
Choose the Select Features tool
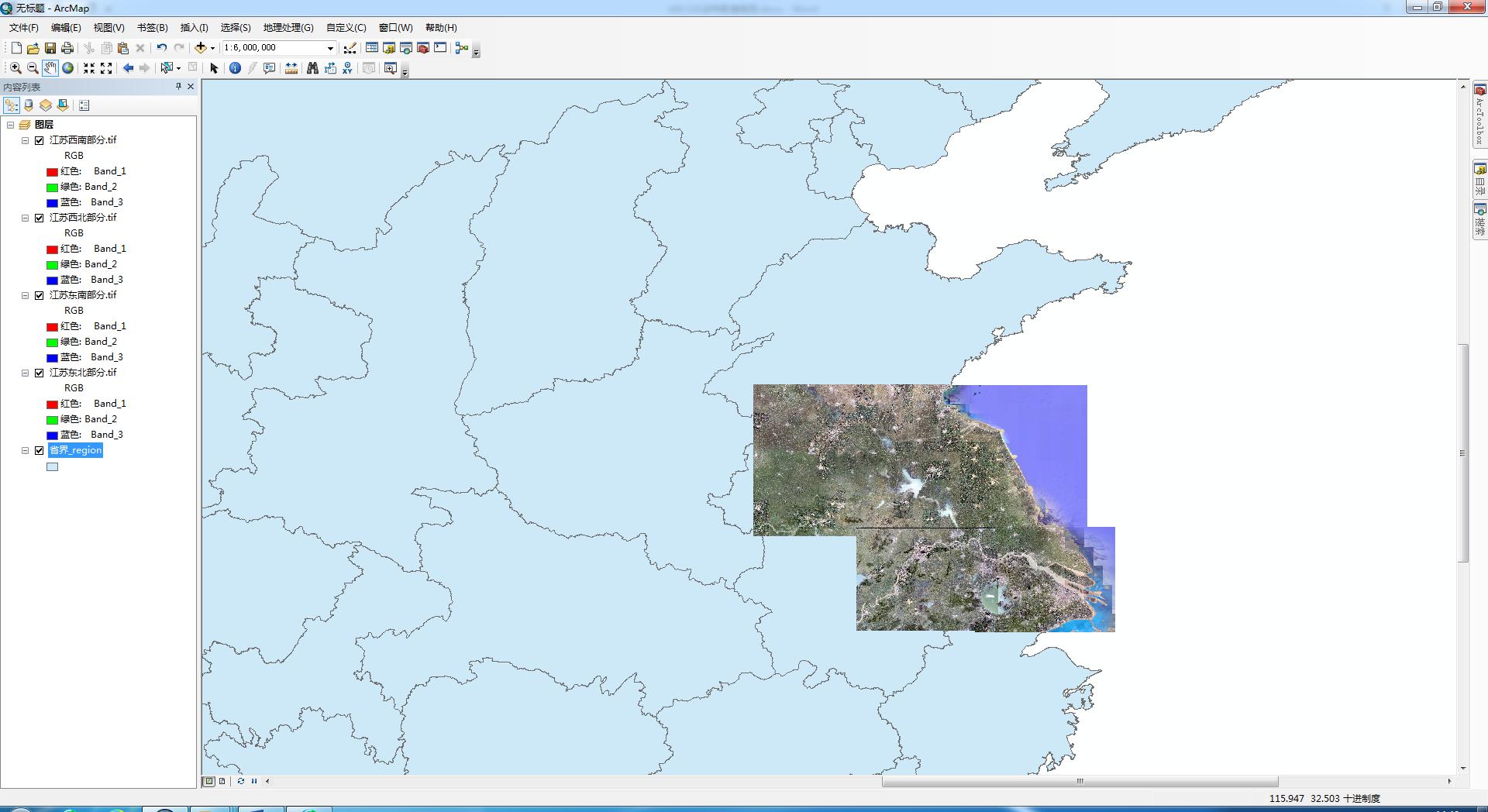pos(167,68)
